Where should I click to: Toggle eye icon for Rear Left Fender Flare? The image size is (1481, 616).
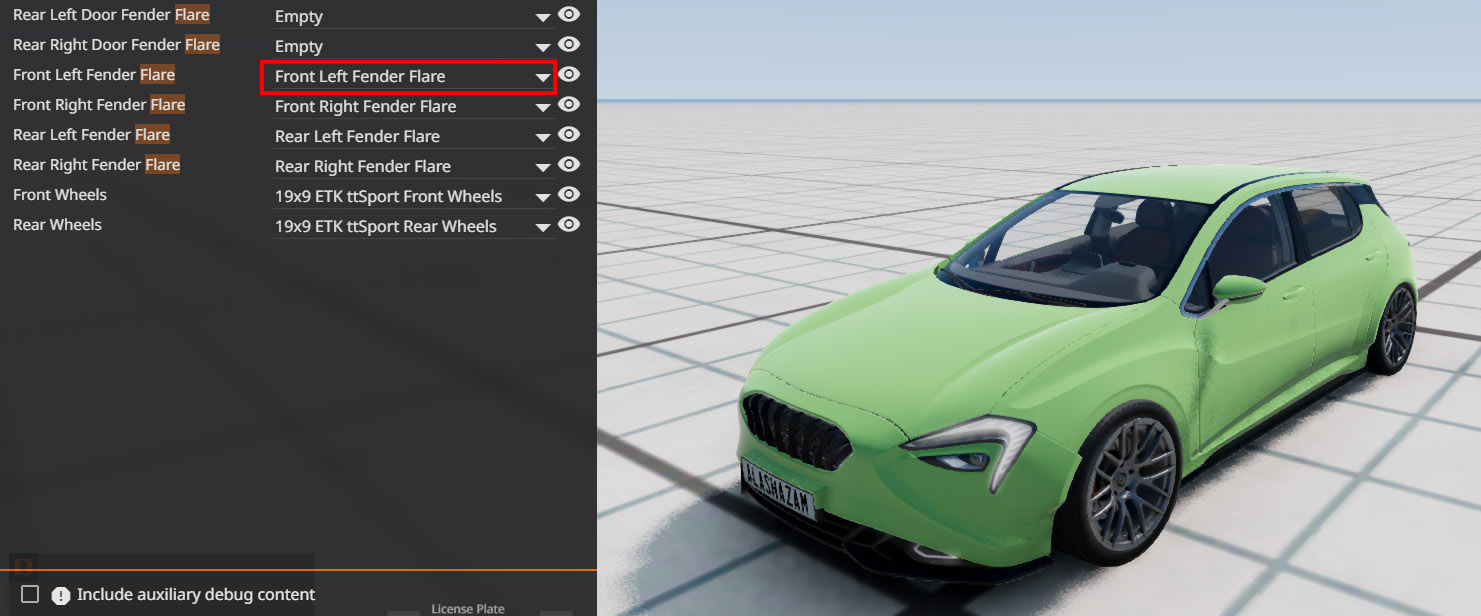(569, 135)
